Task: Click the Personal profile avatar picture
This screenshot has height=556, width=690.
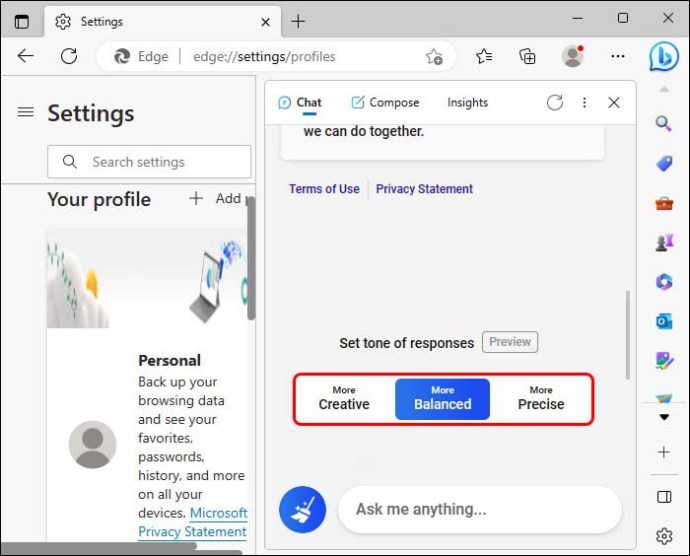Action: (x=92, y=444)
